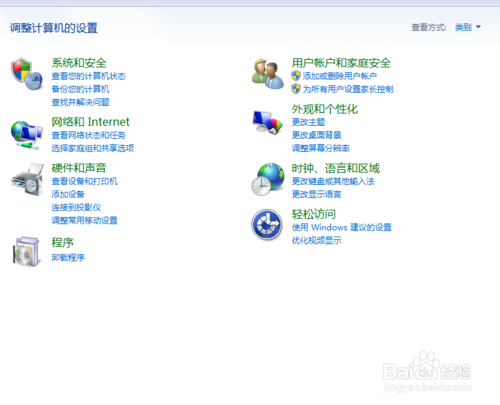The width and height of the screenshot is (500, 405).
Task: Click 更改显示语言 link
Action: 317,194
